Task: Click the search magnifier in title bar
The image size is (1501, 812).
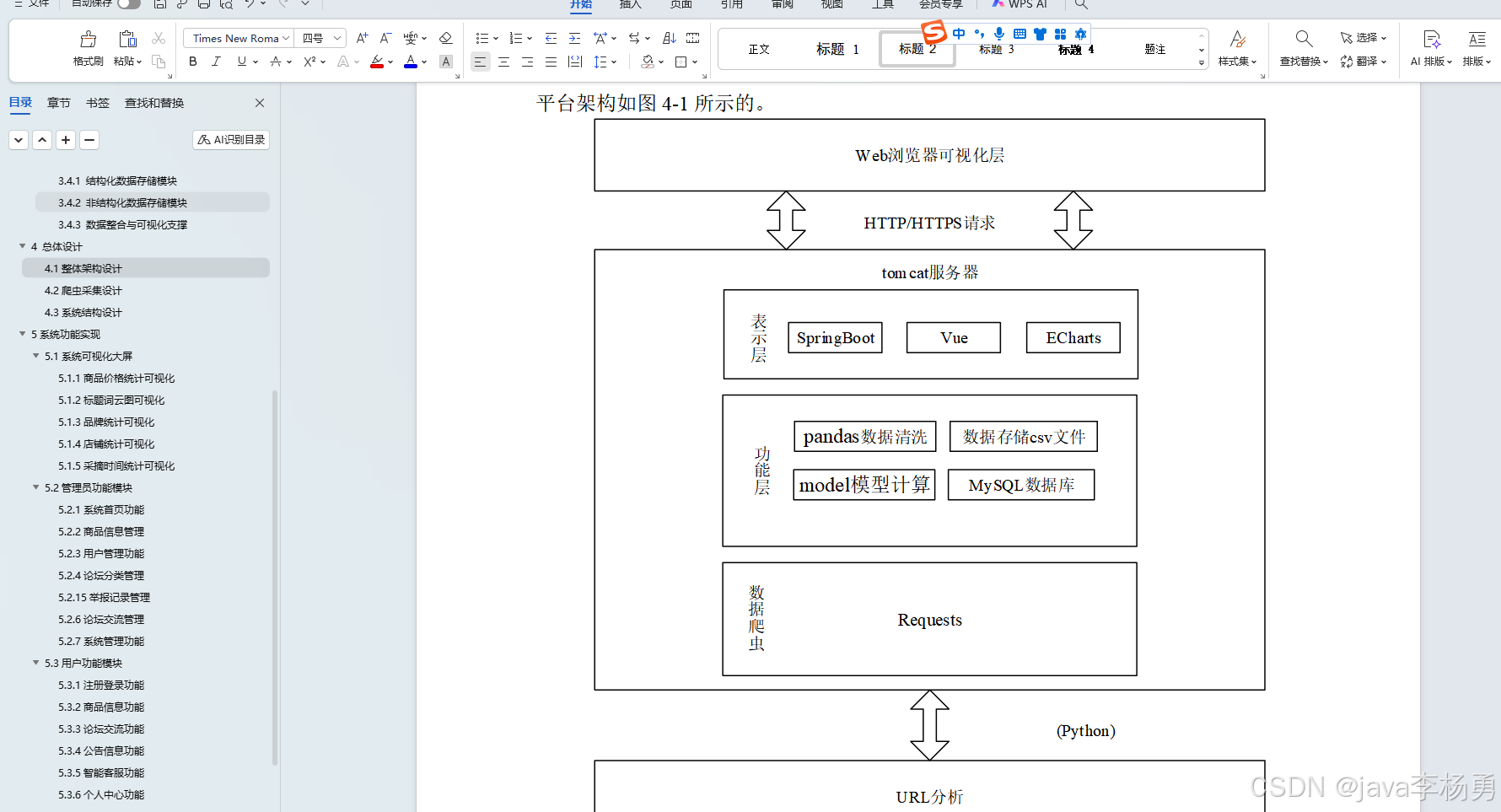Action: (1081, 4)
